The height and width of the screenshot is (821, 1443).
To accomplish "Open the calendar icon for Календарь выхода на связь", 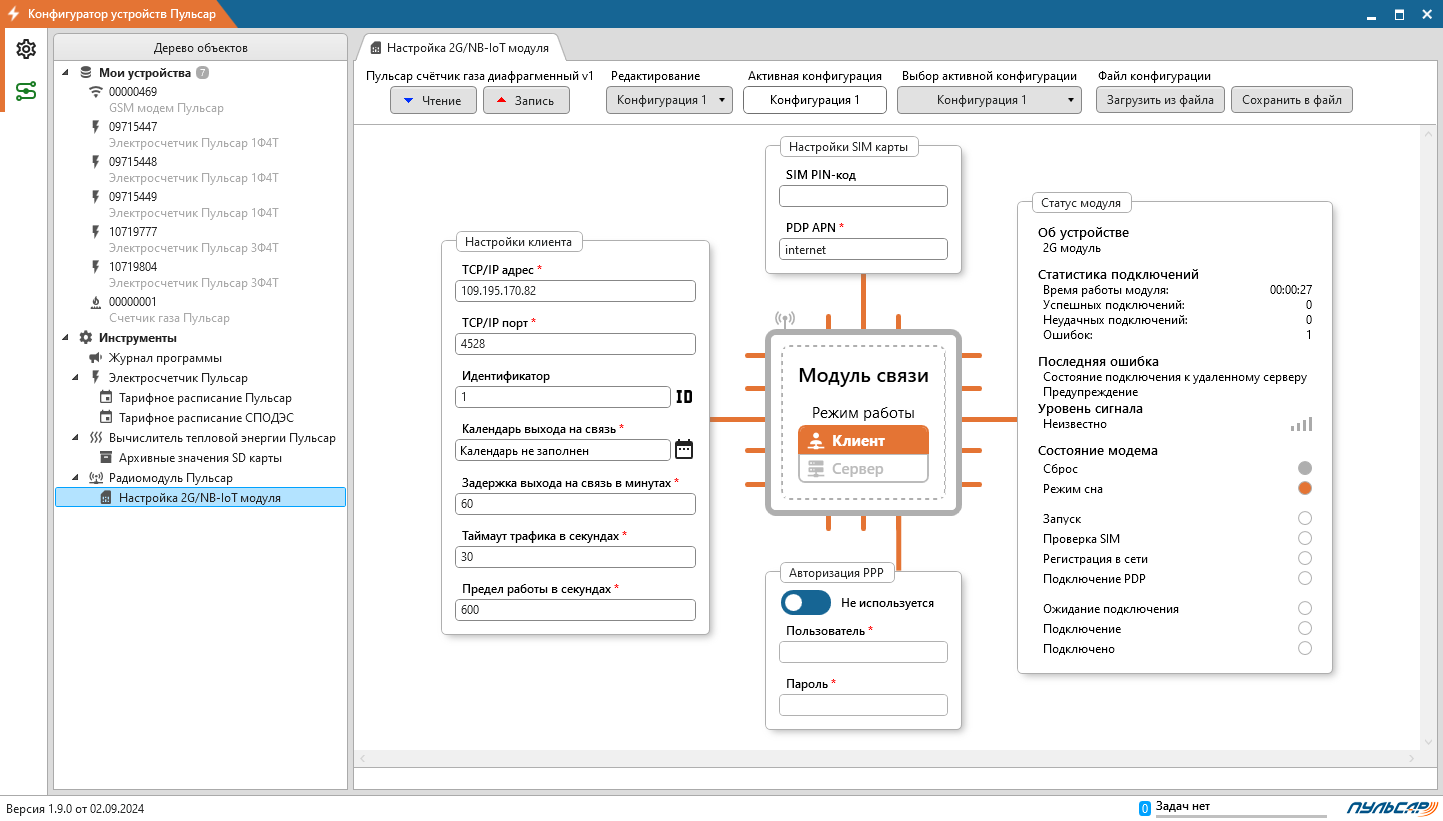I will point(684,449).
